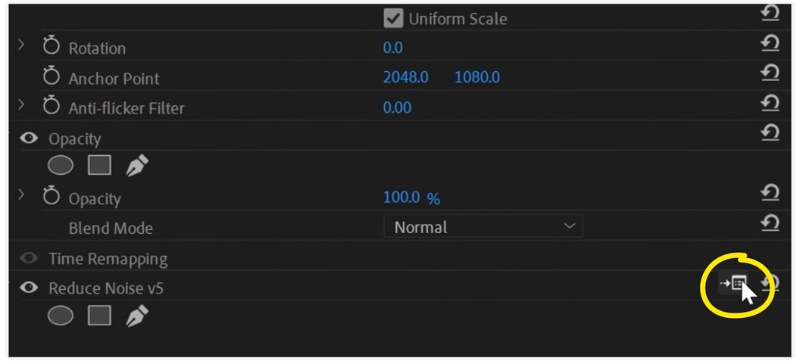Create 4-point polygon mask under Opacity

(99, 166)
